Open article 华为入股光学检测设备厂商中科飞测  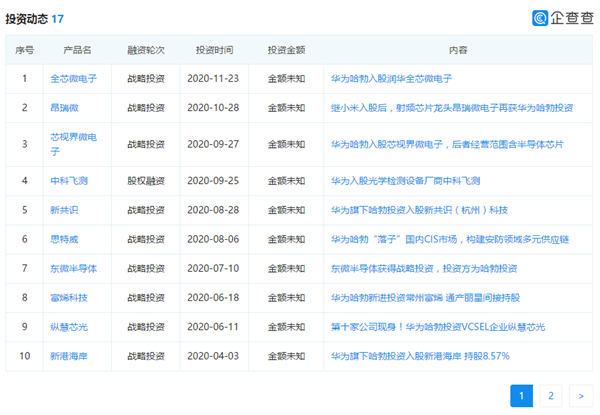(405, 181)
